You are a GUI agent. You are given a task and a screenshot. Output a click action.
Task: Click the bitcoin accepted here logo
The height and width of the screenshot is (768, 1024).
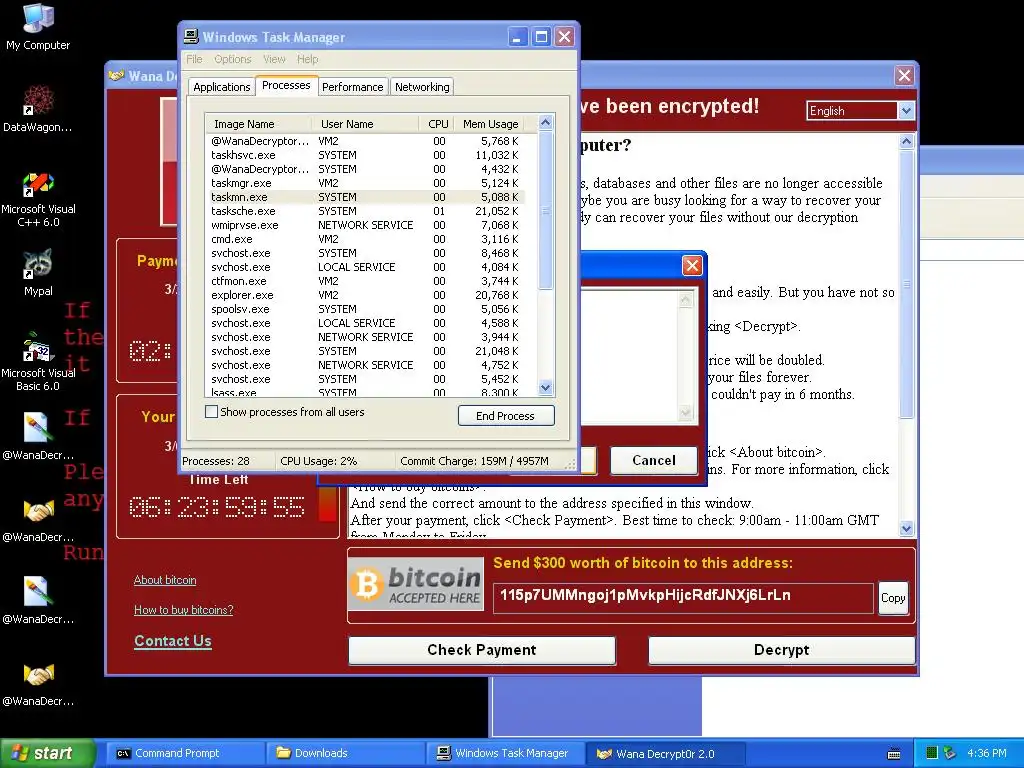416,584
